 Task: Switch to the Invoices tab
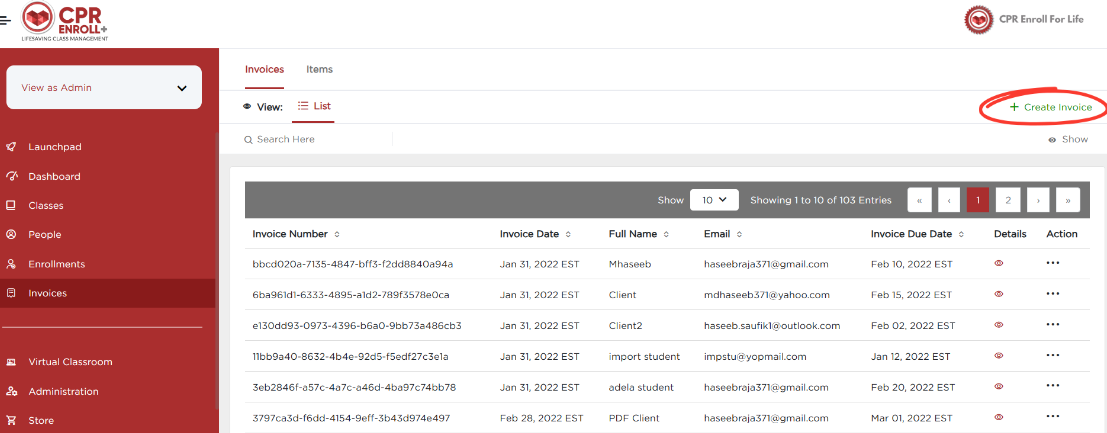264,69
